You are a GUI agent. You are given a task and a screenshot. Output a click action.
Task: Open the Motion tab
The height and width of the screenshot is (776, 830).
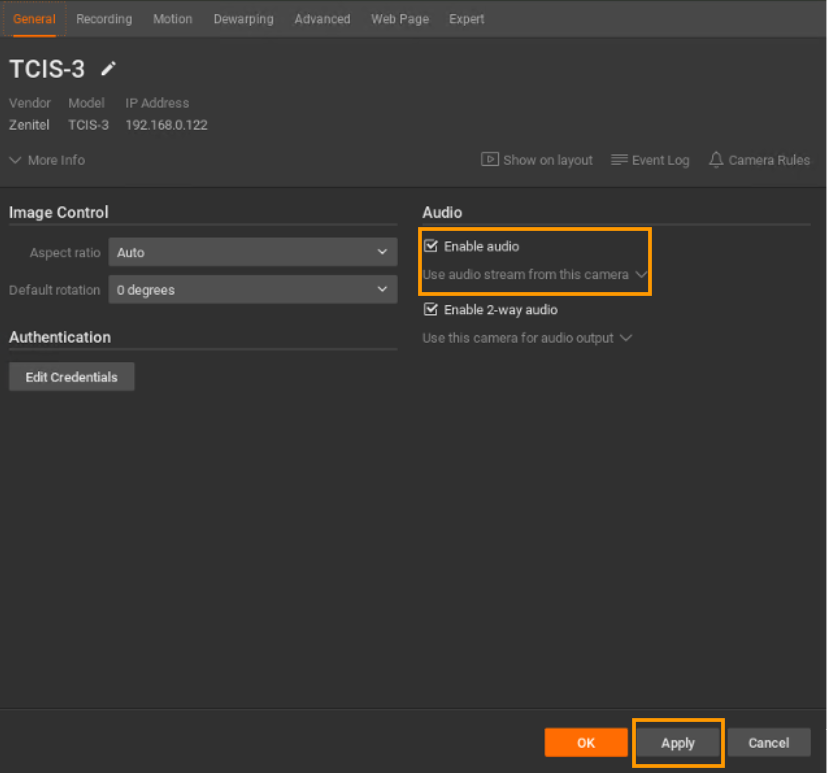[173, 19]
